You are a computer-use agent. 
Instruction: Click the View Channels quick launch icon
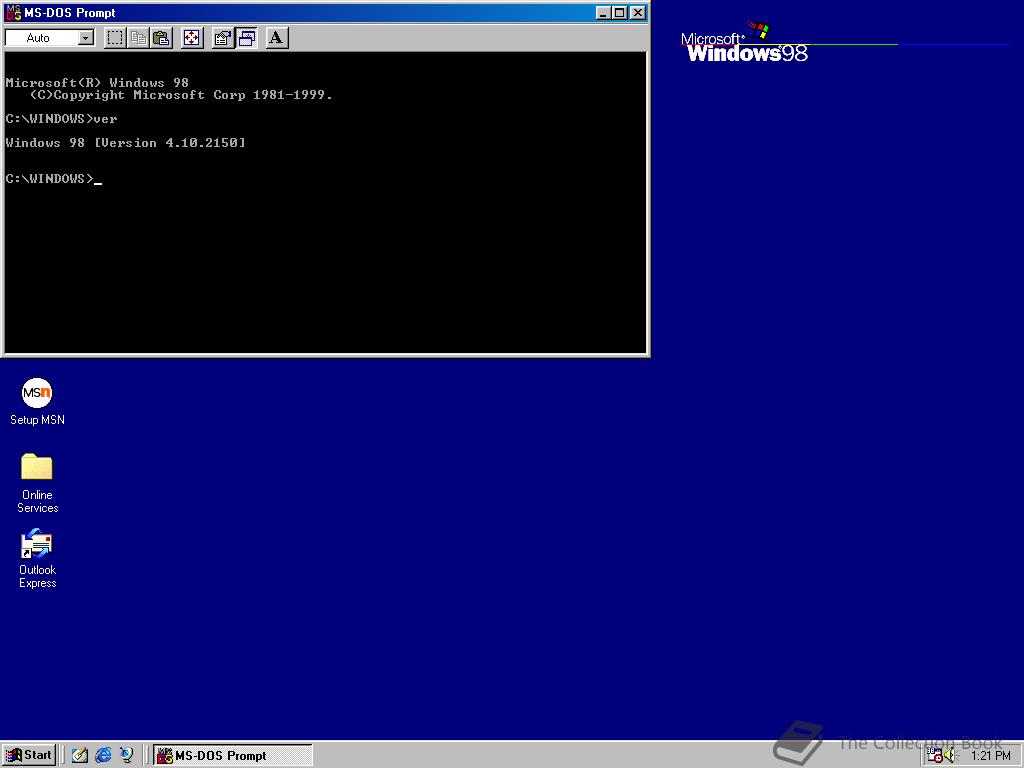click(126, 756)
